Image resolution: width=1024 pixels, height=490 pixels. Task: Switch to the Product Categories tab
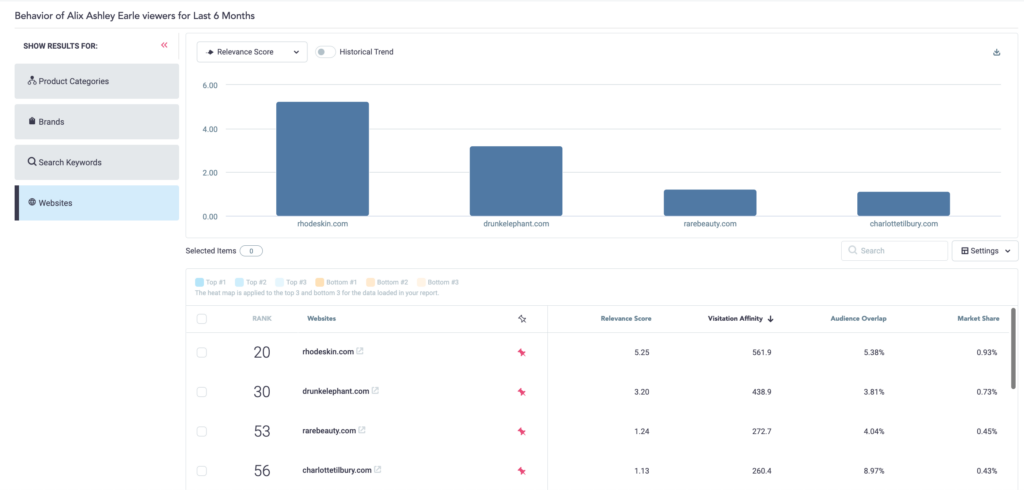click(97, 81)
